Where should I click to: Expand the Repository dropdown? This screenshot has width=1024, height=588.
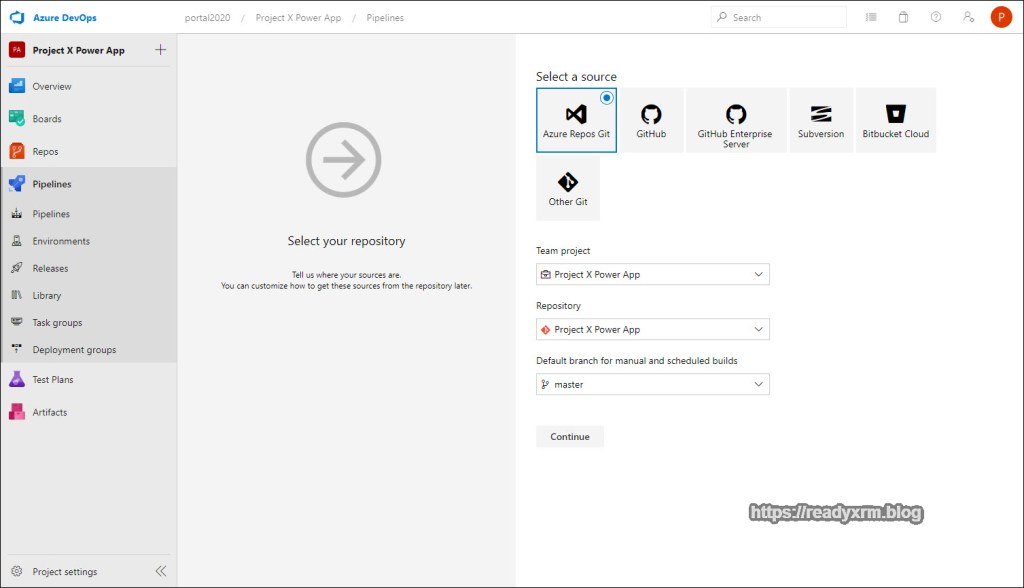coord(653,329)
